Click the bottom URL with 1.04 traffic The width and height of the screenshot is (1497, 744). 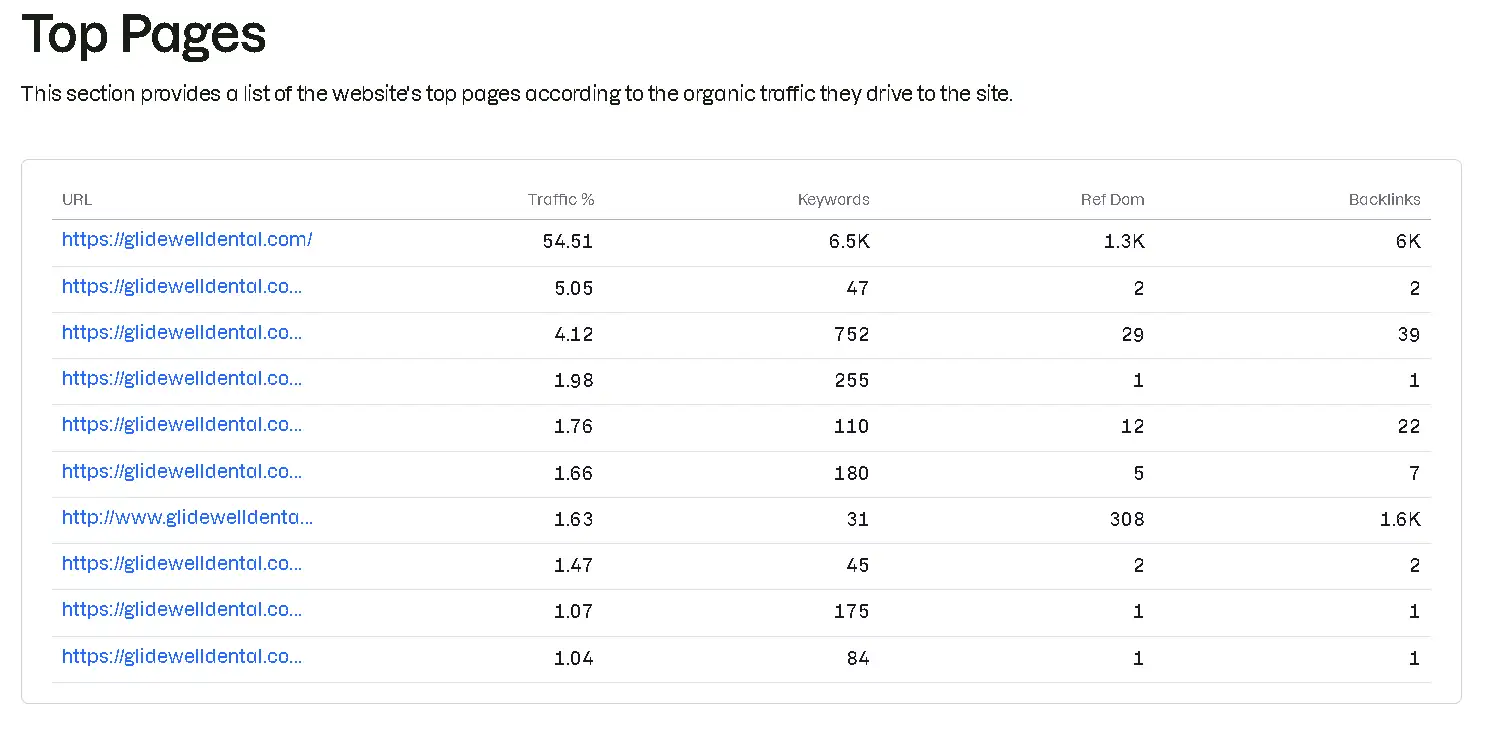pos(181,656)
